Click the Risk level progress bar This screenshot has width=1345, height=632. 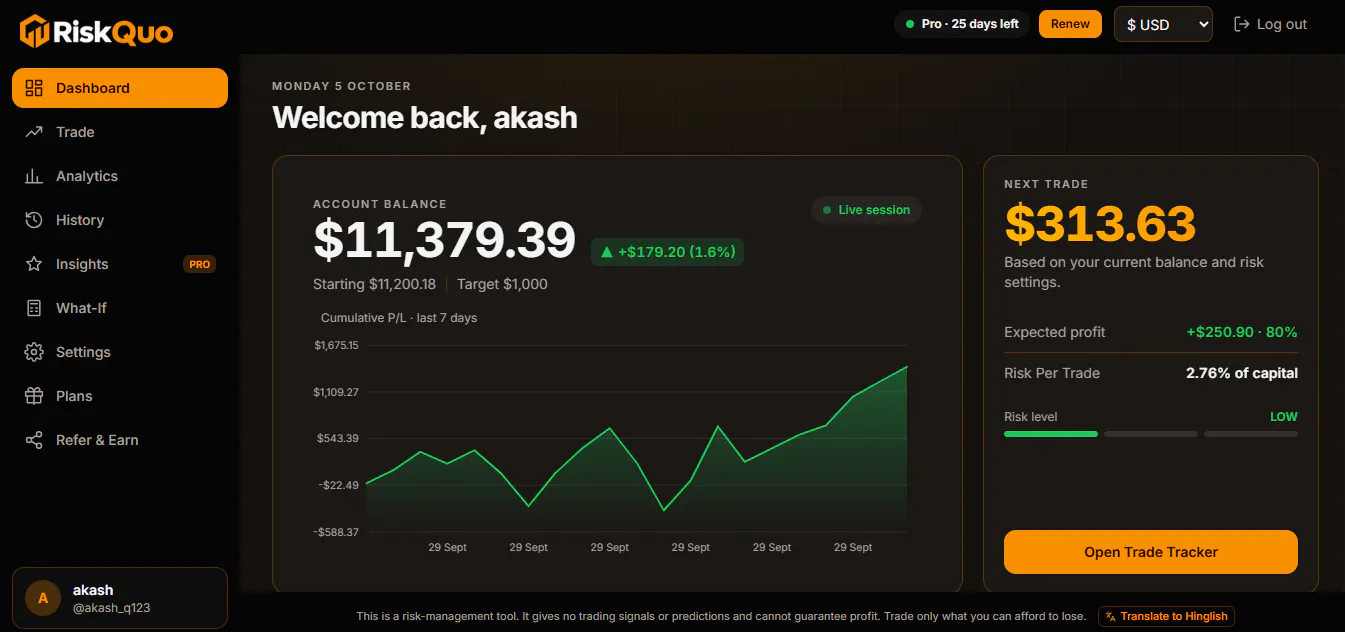1151,434
